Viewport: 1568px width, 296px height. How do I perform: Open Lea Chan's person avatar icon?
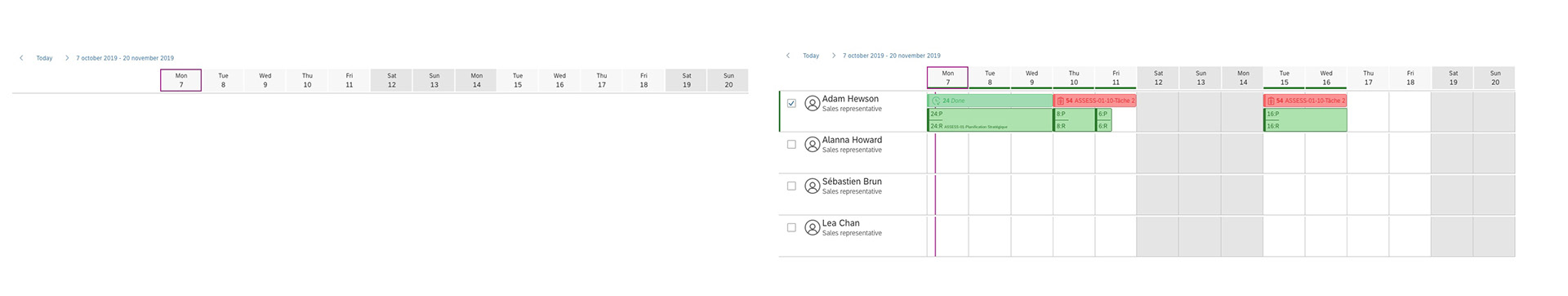812,228
